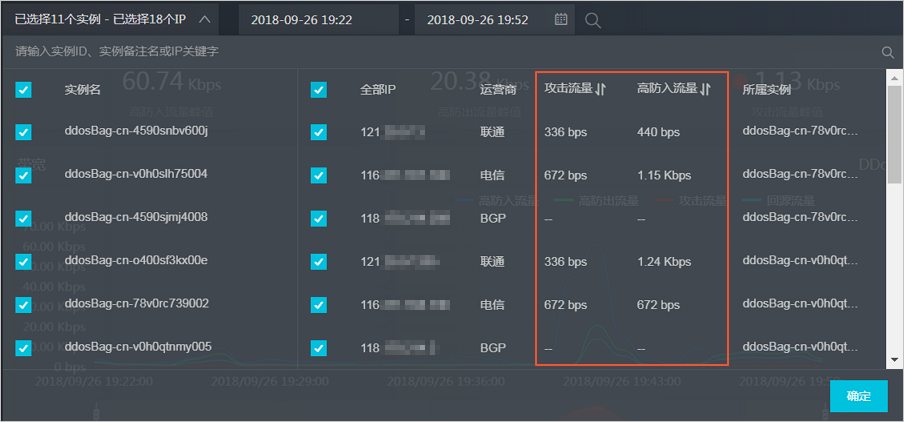This screenshot has height=422, width=904.
Task: Select instance name ddosBag-cn-o400sf3kx00e
Action: pos(136,261)
